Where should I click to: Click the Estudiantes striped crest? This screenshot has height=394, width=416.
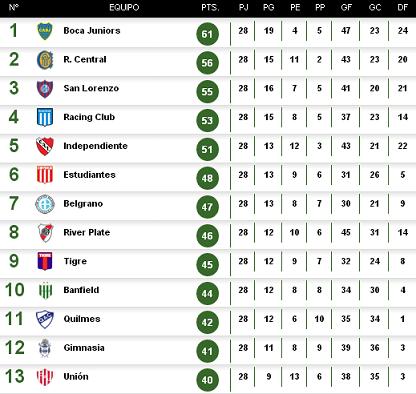click(x=45, y=175)
